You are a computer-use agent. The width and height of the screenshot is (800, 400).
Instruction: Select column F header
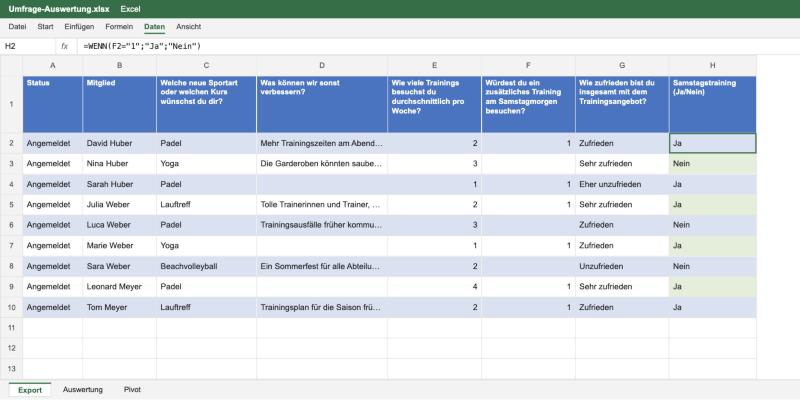tap(529, 65)
